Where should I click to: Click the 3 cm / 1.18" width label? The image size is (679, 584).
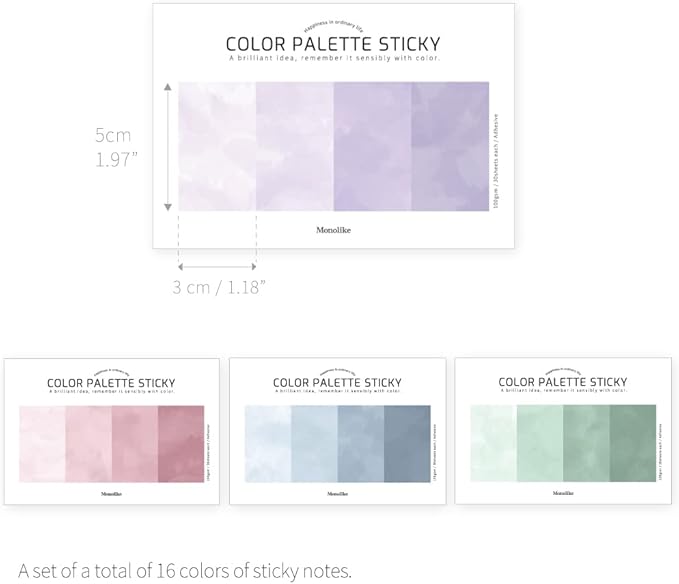219,288
